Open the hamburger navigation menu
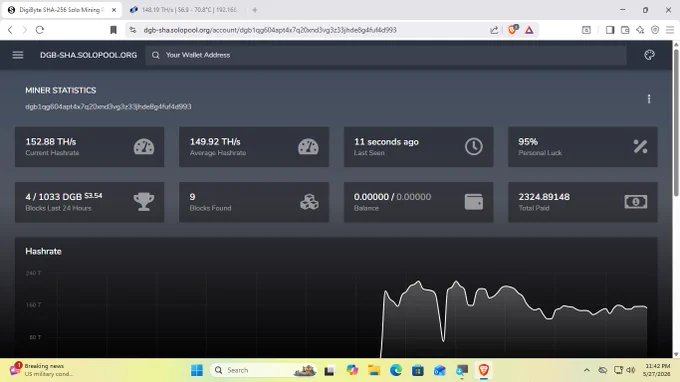680x382 pixels. pyautogui.click(x=18, y=55)
